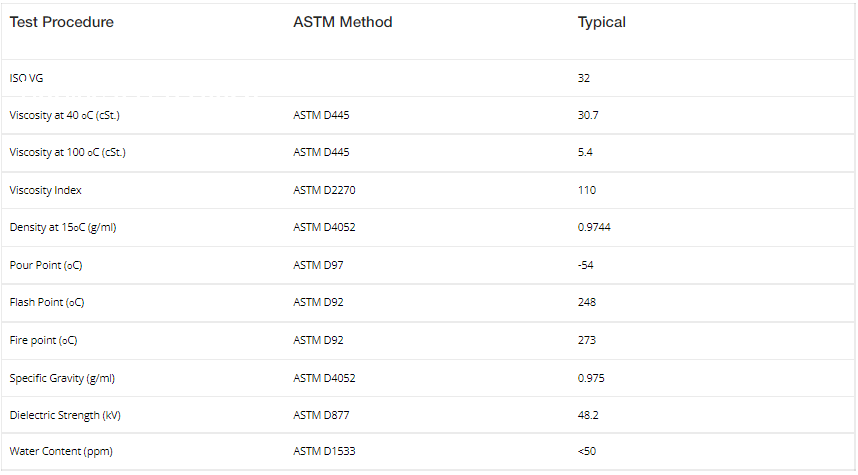Click the ASTM D2270 method cell
This screenshot has height=475, width=858.
coord(324,190)
